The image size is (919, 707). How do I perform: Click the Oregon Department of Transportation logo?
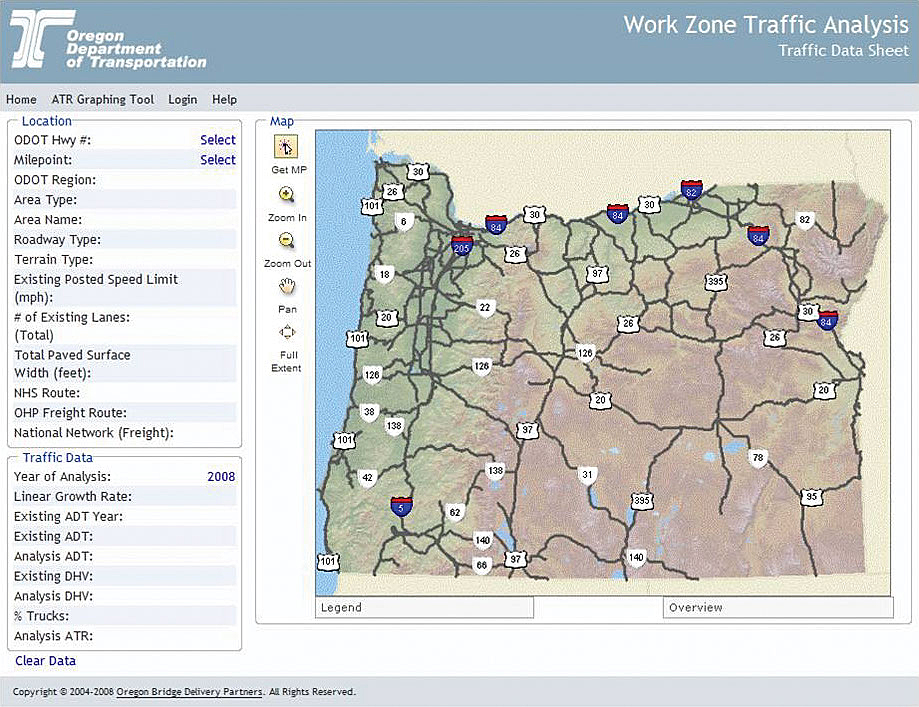click(x=108, y=39)
